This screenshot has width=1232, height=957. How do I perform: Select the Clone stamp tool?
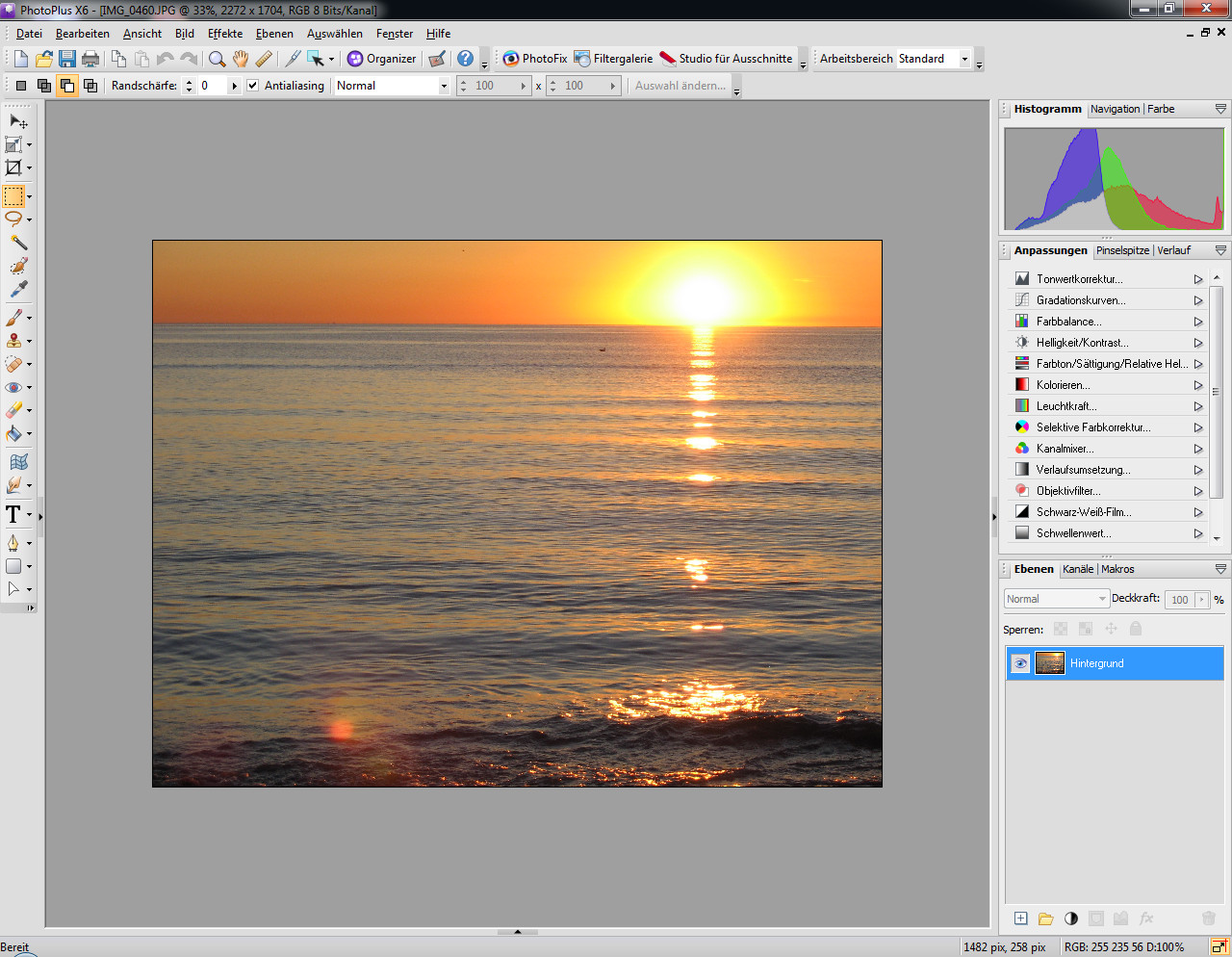pyautogui.click(x=13, y=341)
